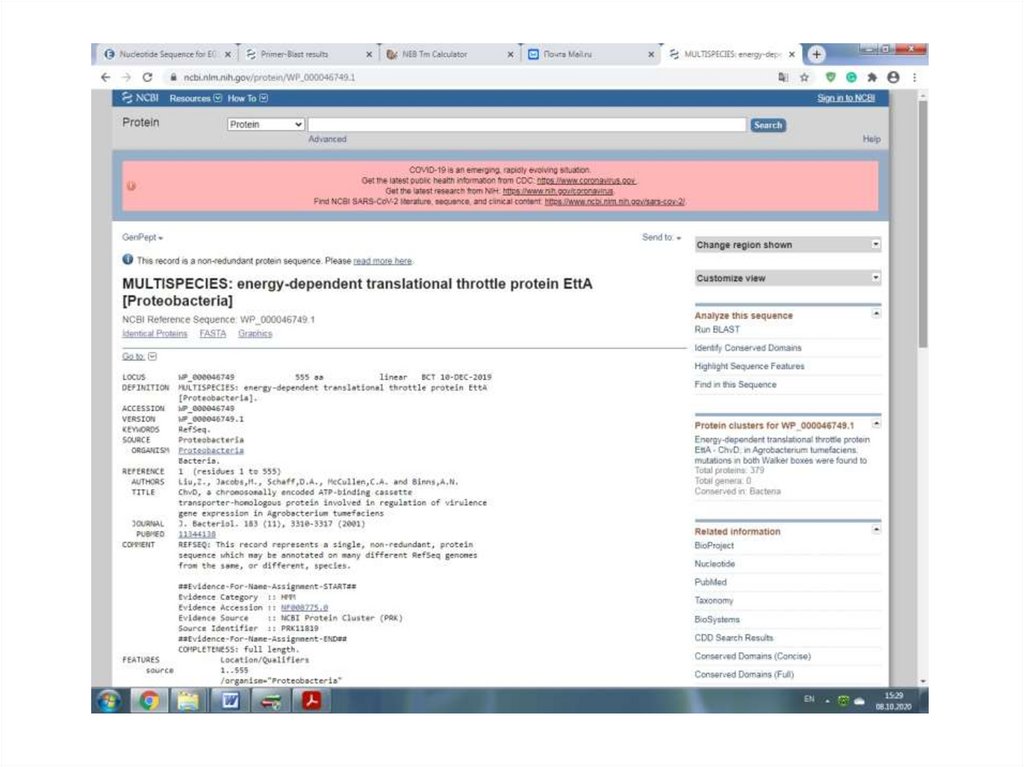Click the browser forward arrow
This screenshot has width=1024, height=767.
tap(126, 77)
